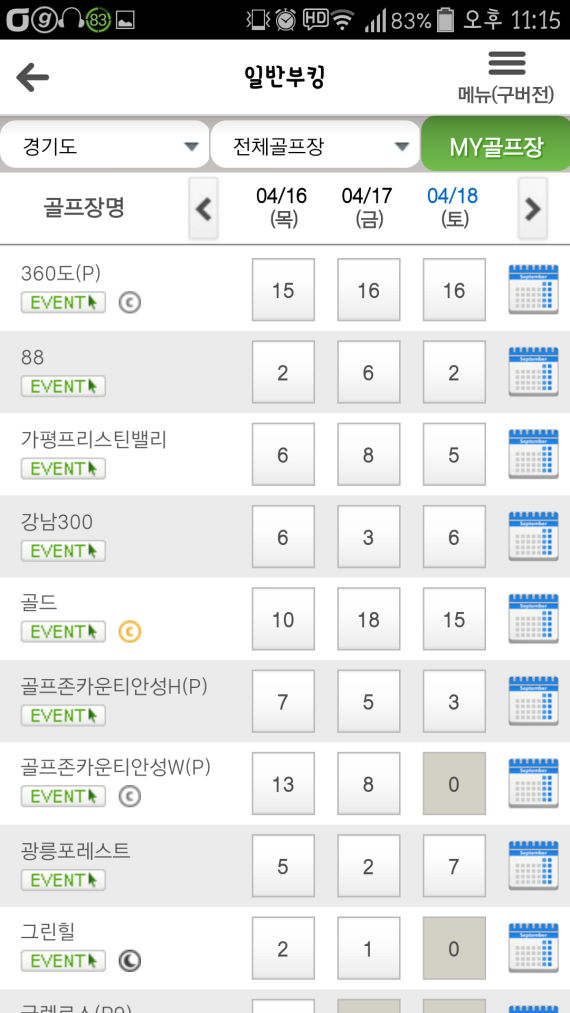This screenshot has height=1013, width=570.
Task: Tap the back arrow icon
Action: (33, 78)
